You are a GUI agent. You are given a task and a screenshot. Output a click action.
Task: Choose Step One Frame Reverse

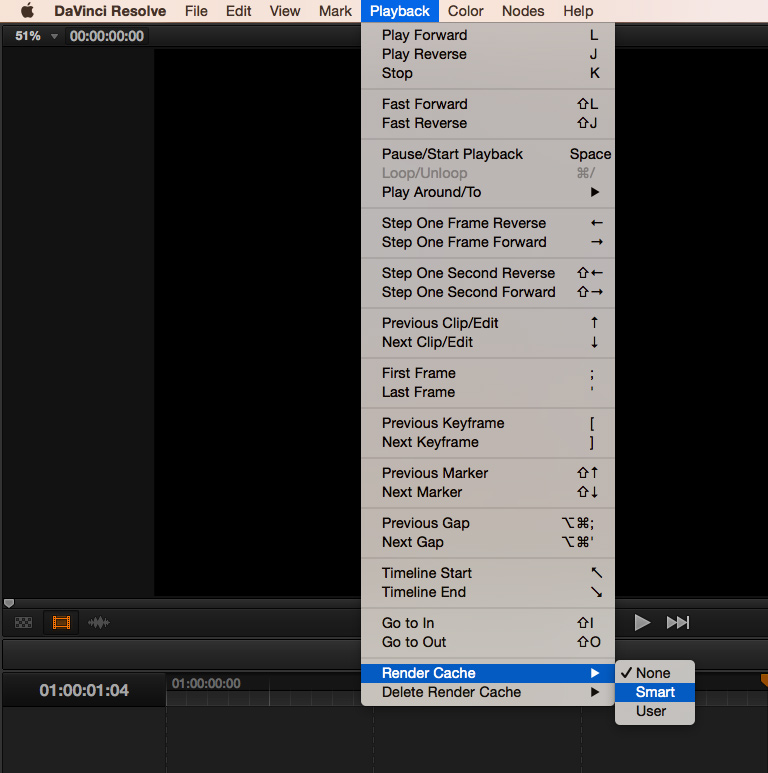pyautogui.click(x=488, y=223)
